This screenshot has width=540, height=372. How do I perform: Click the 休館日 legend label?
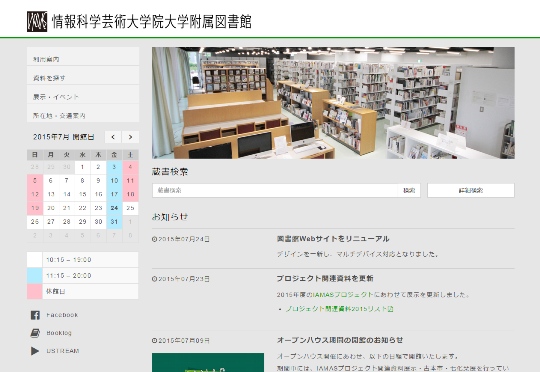(55, 291)
